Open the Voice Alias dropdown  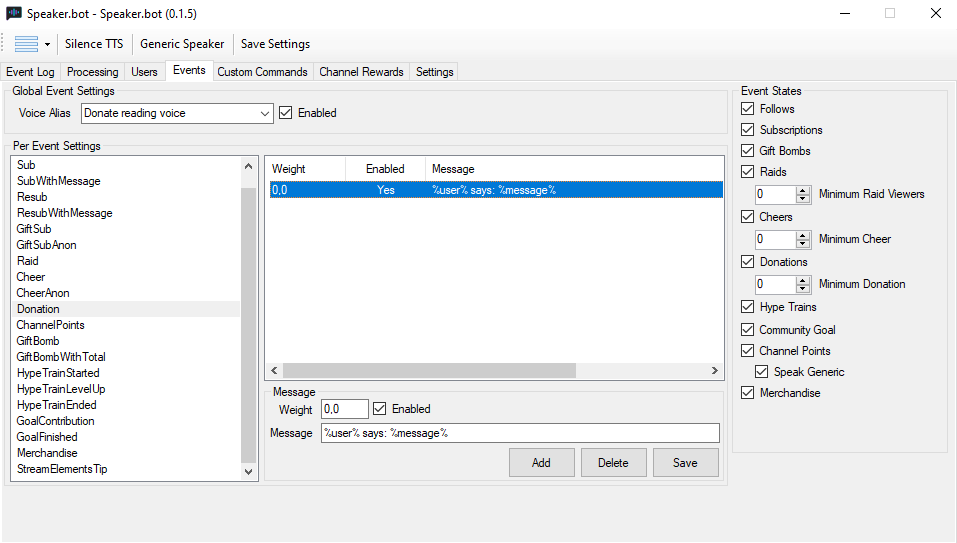265,114
